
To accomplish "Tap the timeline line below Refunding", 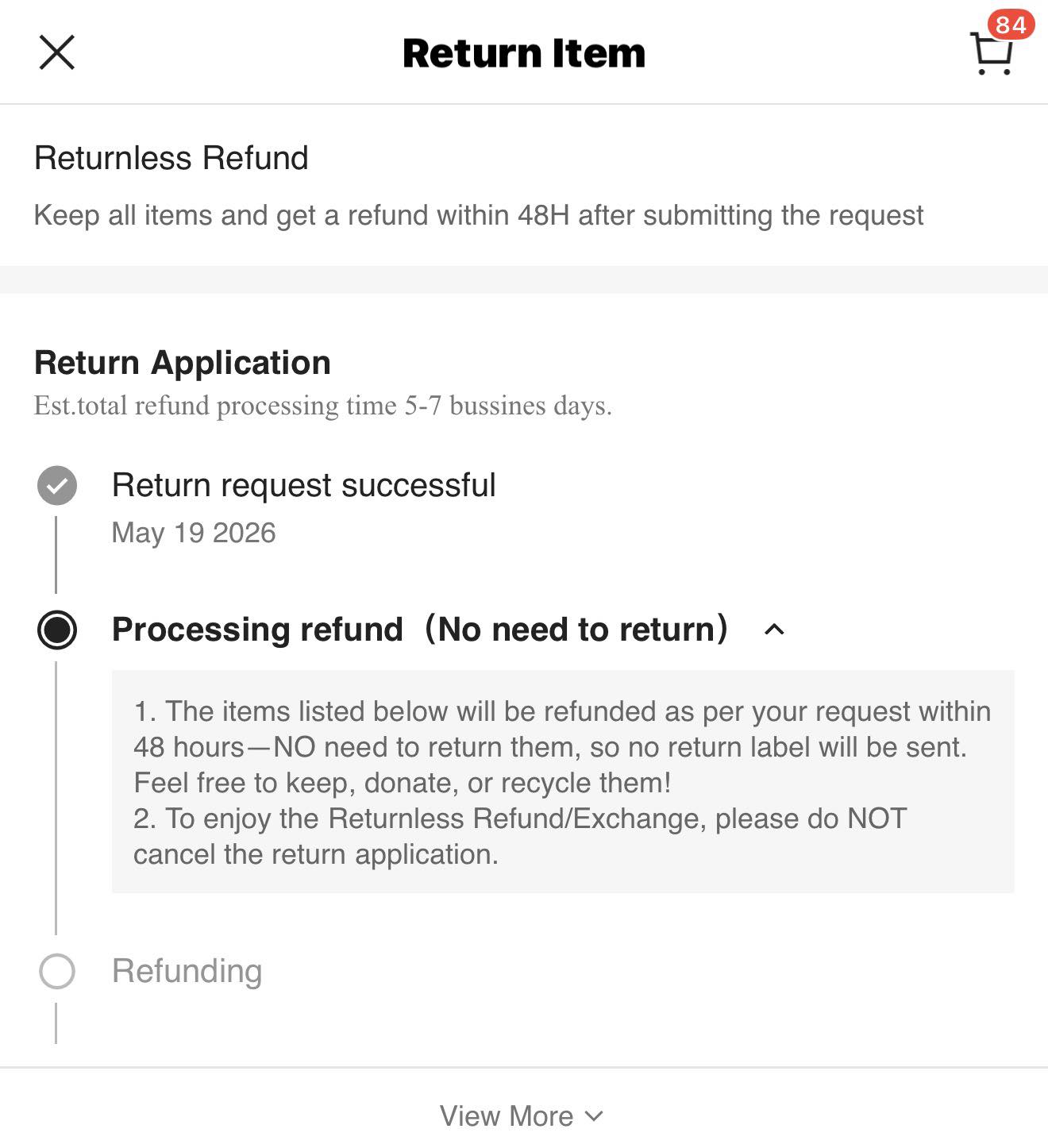I will [56, 1023].
